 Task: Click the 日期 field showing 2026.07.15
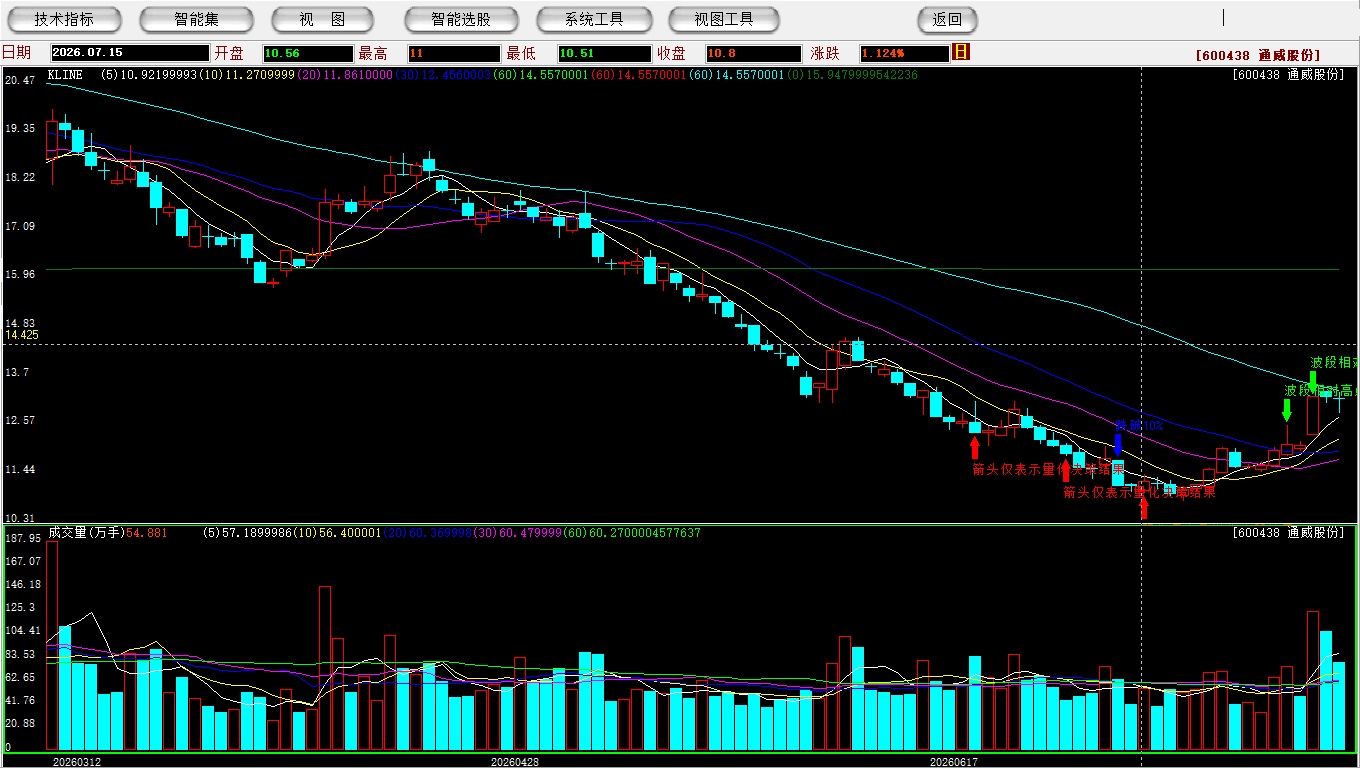click(130, 53)
